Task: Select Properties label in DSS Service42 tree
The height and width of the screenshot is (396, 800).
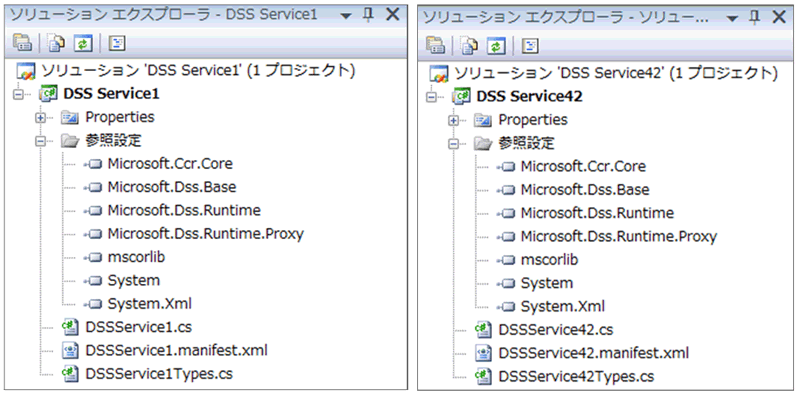Action: 533,119
